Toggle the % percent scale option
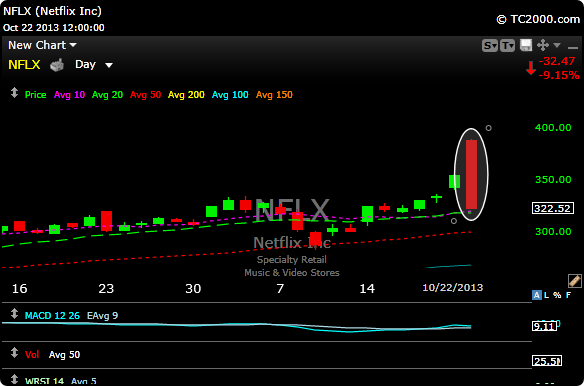The width and height of the screenshot is (584, 386). pyautogui.click(x=557, y=295)
